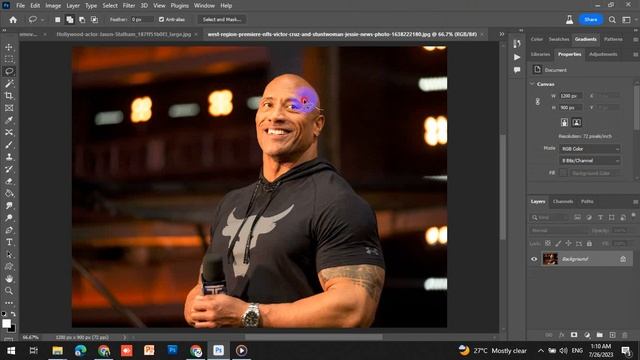Screen dimensions: 640x360
Task: Select the Hand tool
Action: click(9, 279)
